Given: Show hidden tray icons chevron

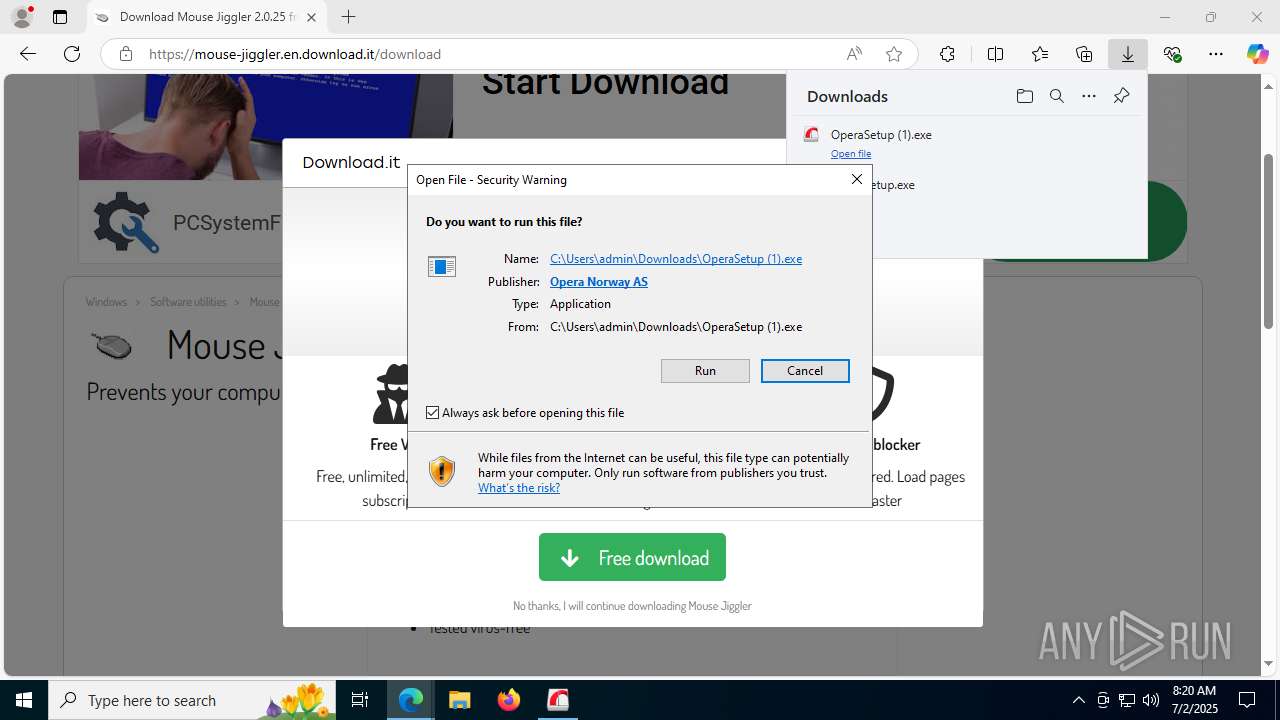Looking at the screenshot, I should coord(1078,700).
